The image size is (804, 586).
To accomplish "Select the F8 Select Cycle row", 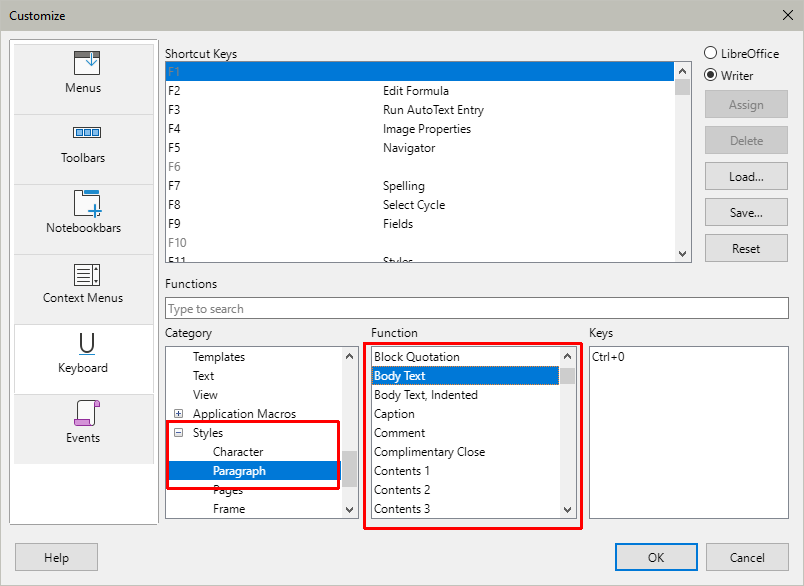I will pyautogui.click(x=419, y=204).
